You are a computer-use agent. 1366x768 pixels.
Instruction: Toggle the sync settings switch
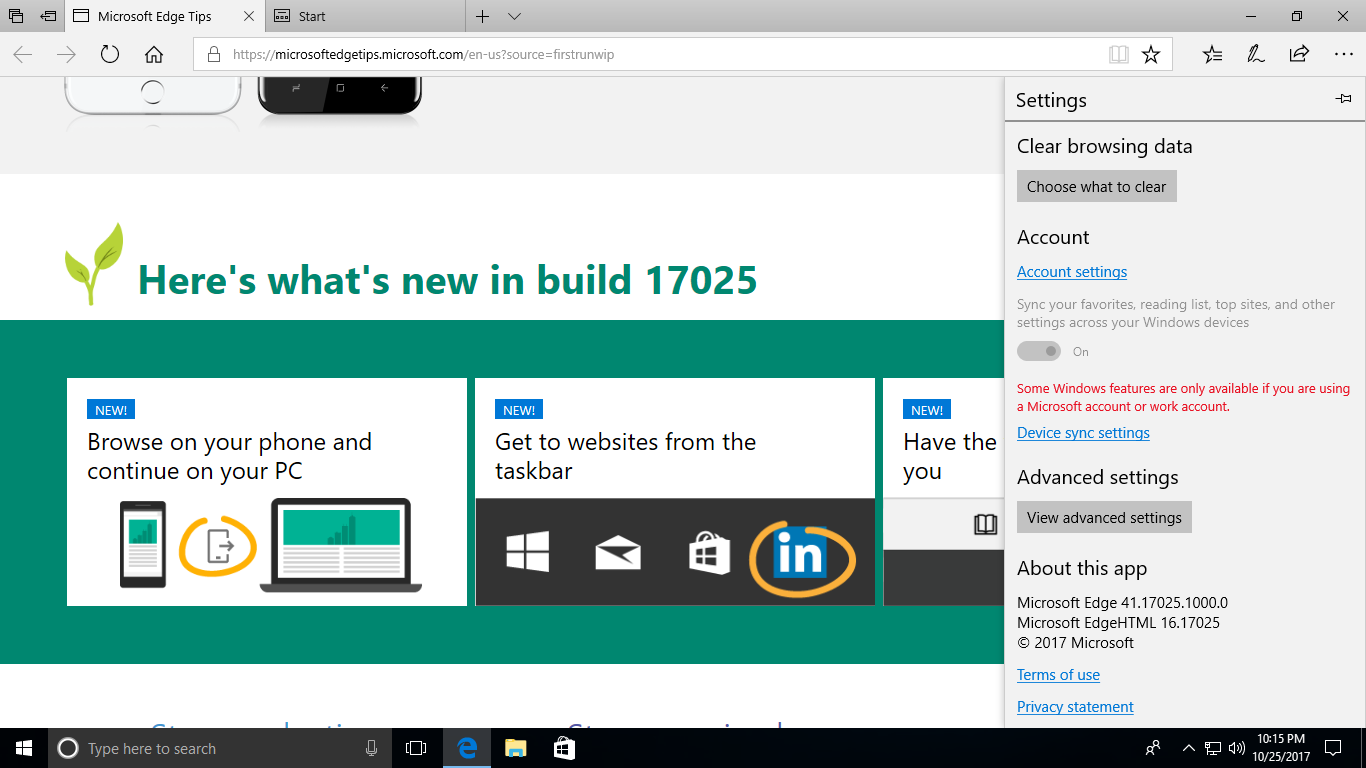(1039, 351)
